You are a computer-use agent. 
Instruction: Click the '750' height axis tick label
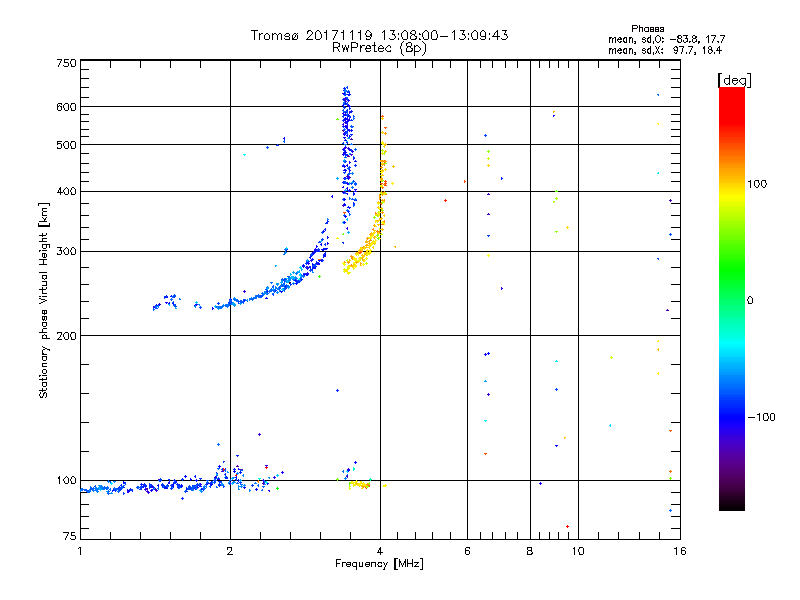(66, 63)
